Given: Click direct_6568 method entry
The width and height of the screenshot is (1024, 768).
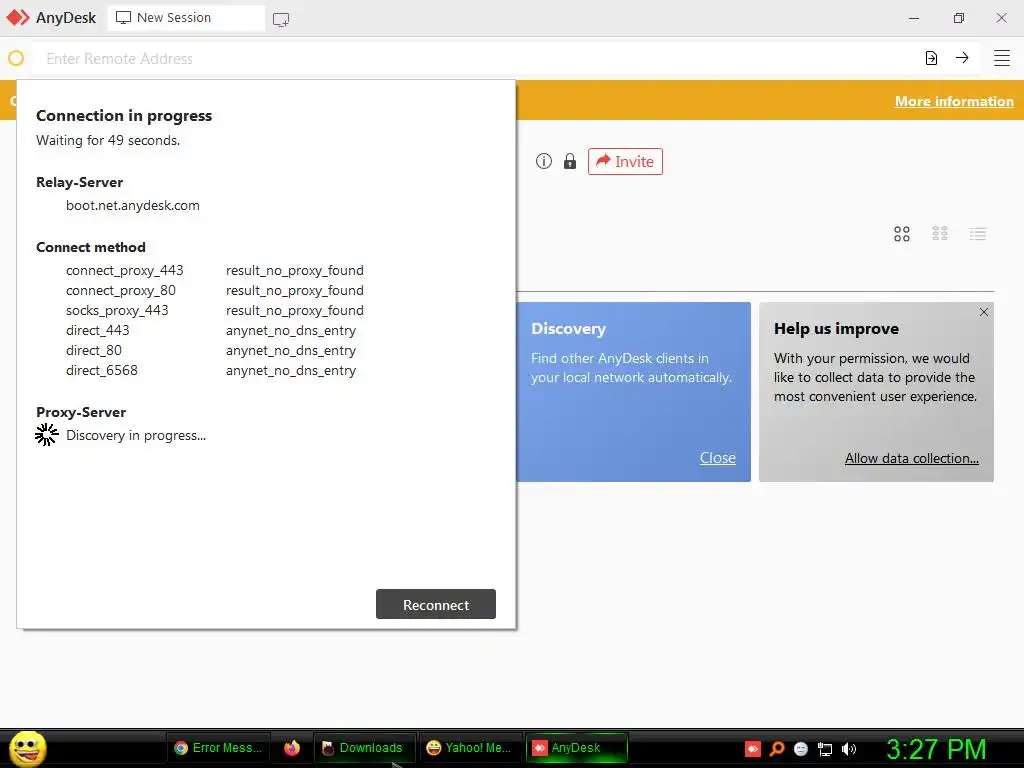Looking at the screenshot, I should point(102,370).
